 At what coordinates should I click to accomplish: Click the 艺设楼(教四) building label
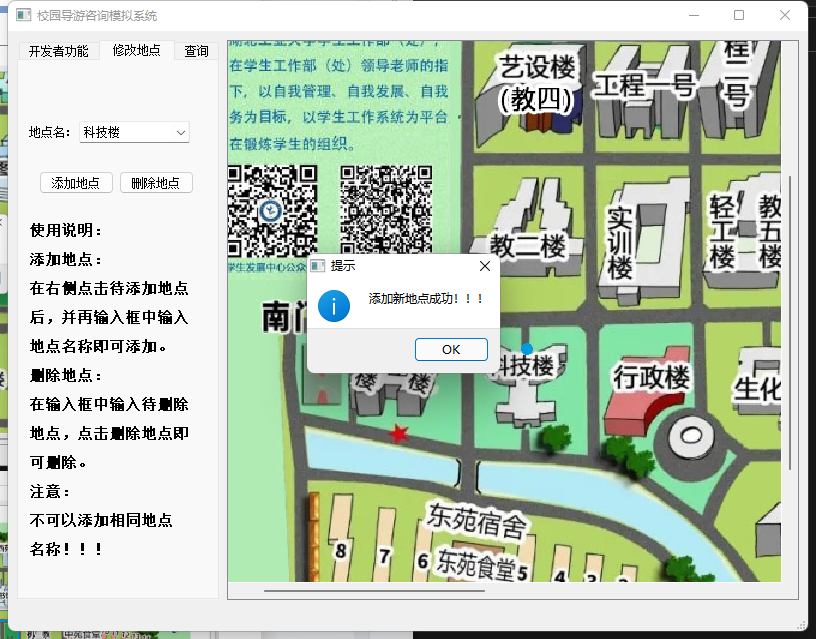(537, 83)
